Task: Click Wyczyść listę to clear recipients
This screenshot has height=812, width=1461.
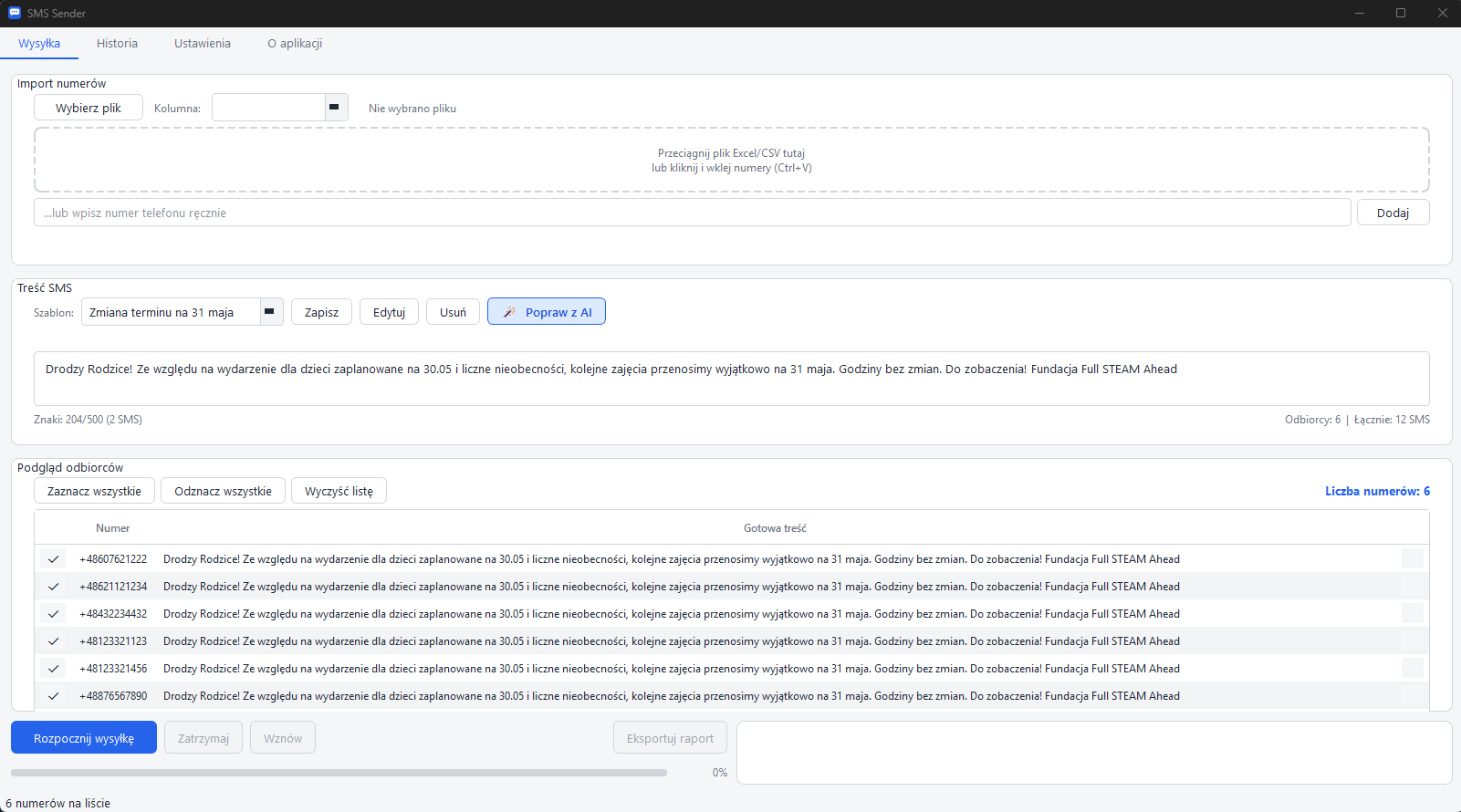Action: click(x=339, y=491)
